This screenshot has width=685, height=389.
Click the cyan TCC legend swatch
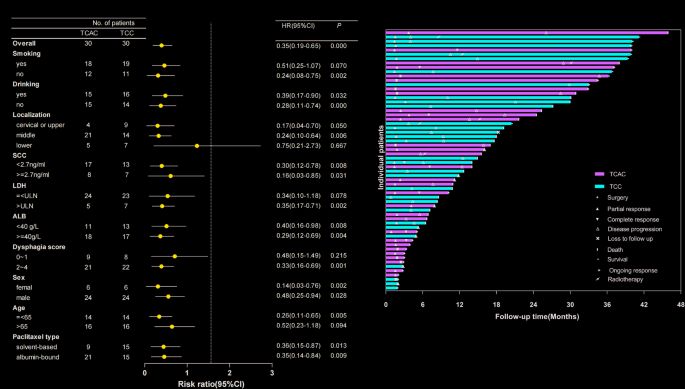pyautogui.click(x=599, y=187)
